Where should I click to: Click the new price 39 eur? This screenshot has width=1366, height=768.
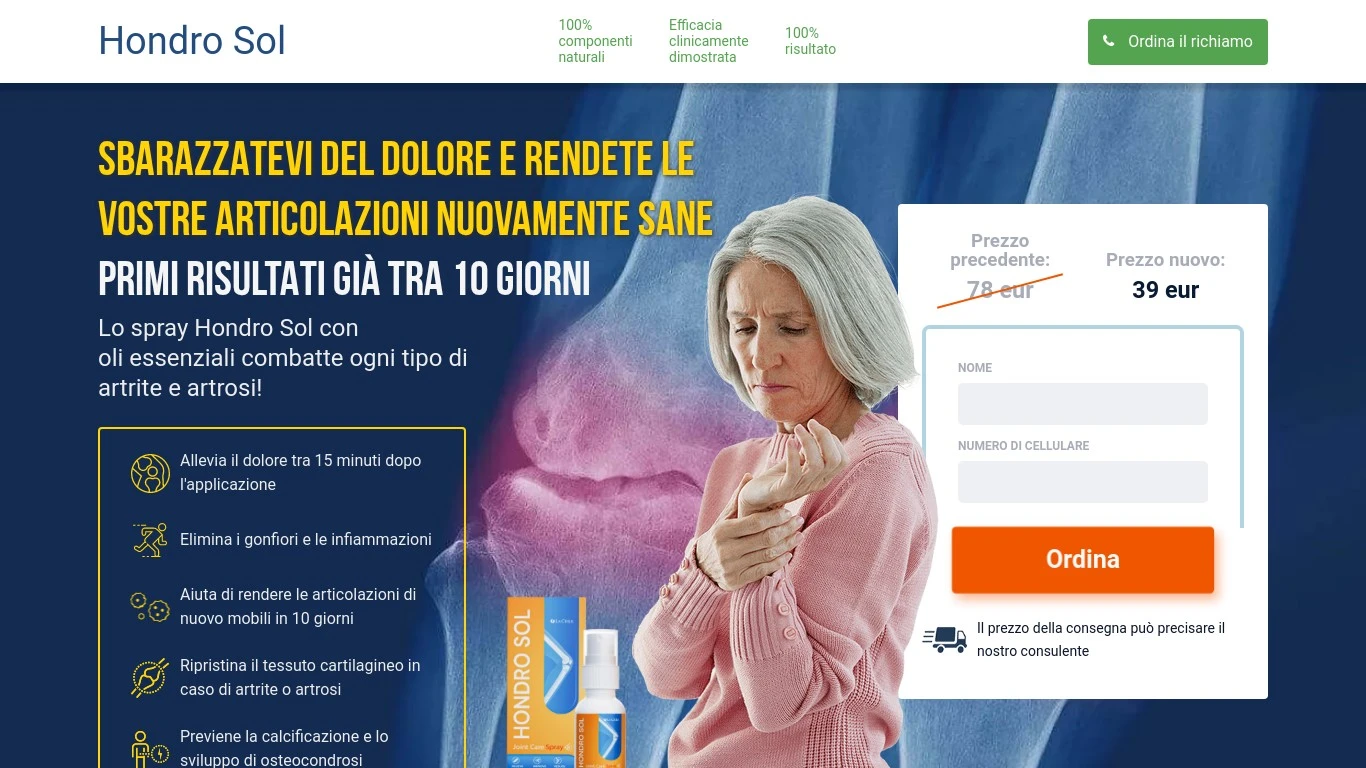1165,290
